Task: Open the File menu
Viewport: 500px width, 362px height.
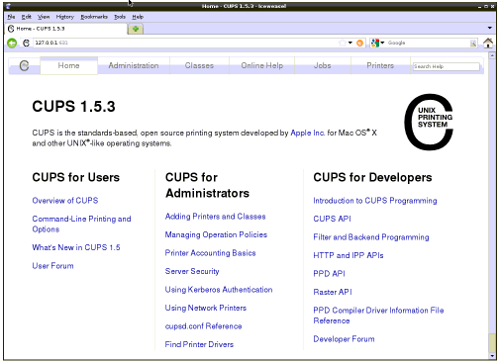Action: (x=11, y=17)
